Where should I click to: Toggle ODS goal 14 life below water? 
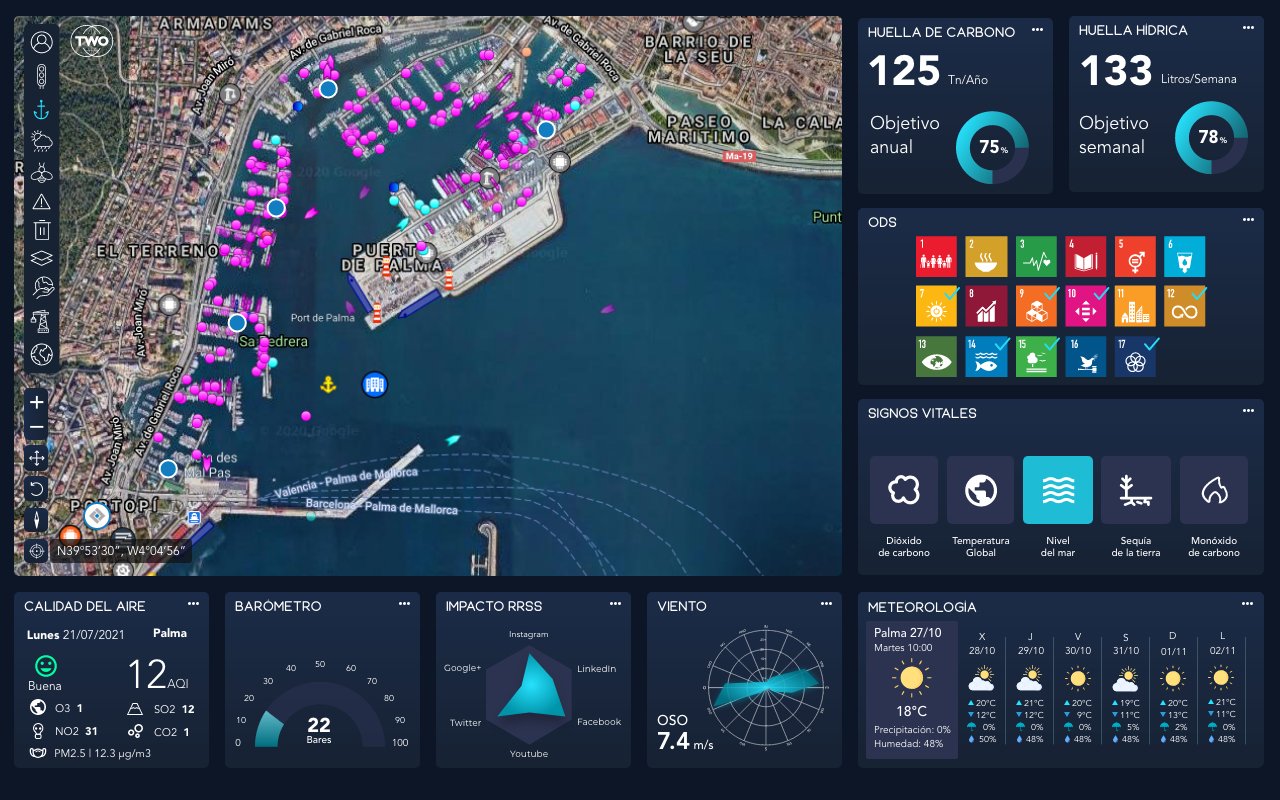(x=986, y=357)
